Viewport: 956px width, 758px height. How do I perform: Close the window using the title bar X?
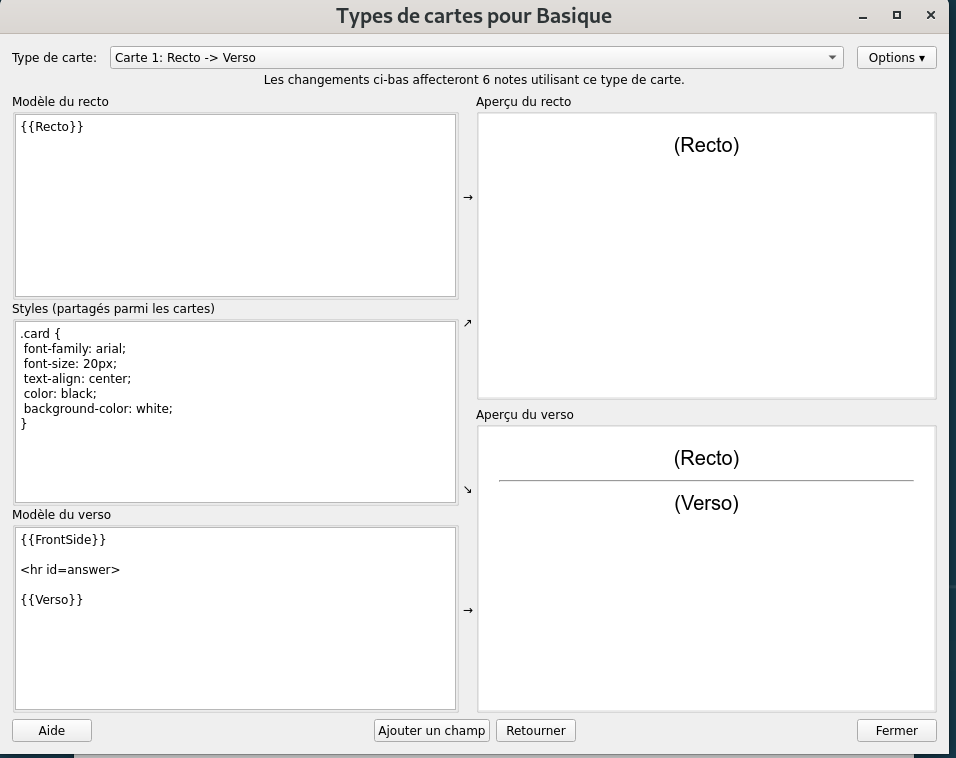point(932,15)
